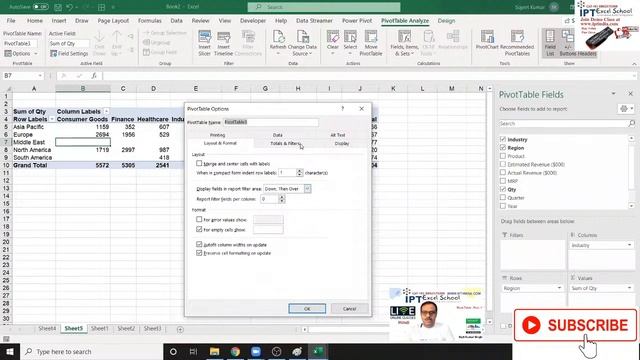Viewport: 640px width, 360px height.
Task: Uncheck Autofit column widths on update
Action: [x=199, y=244]
